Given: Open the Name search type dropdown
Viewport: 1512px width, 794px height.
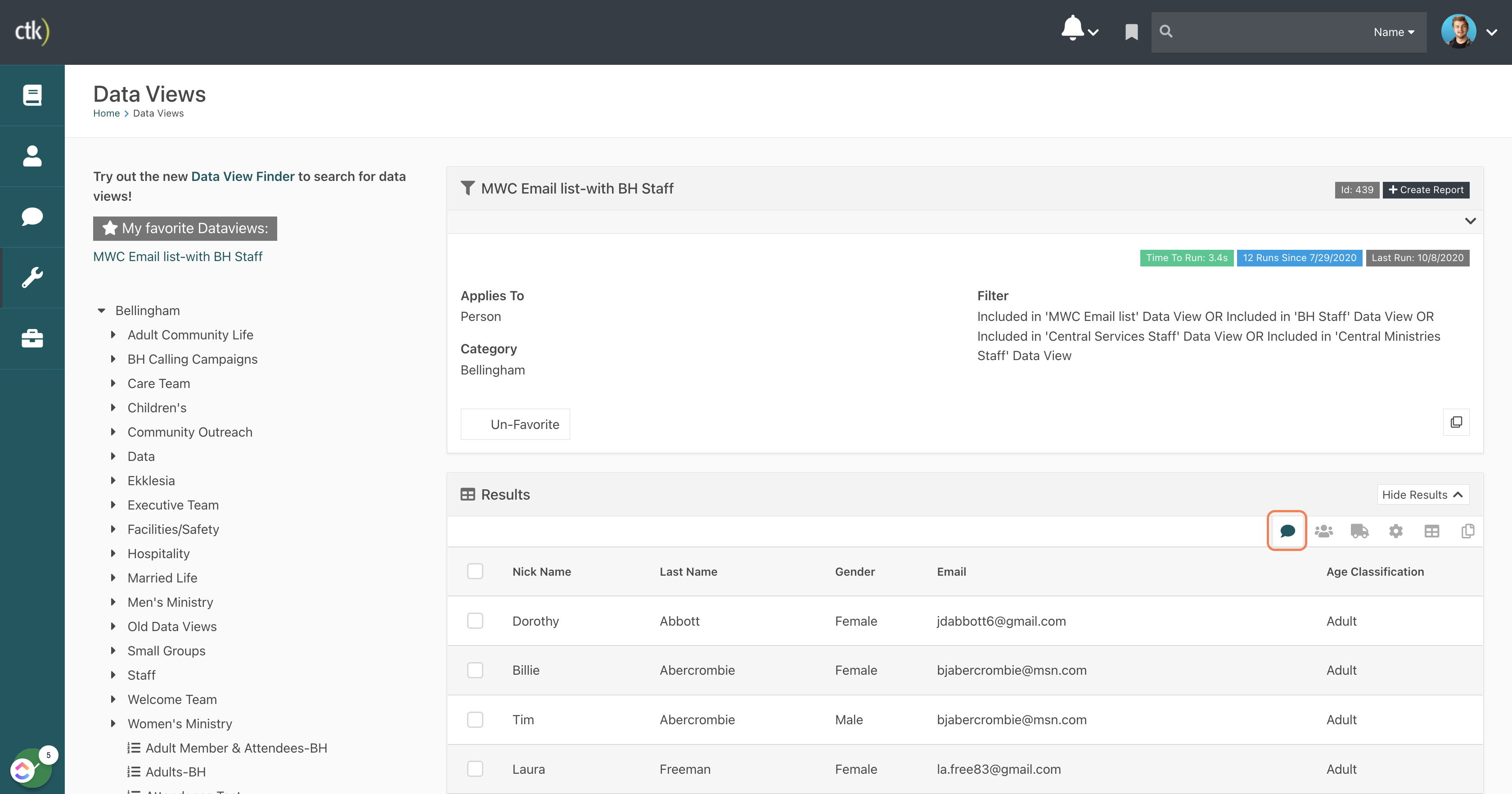Looking at the screenshot, I should [1394, 32].
